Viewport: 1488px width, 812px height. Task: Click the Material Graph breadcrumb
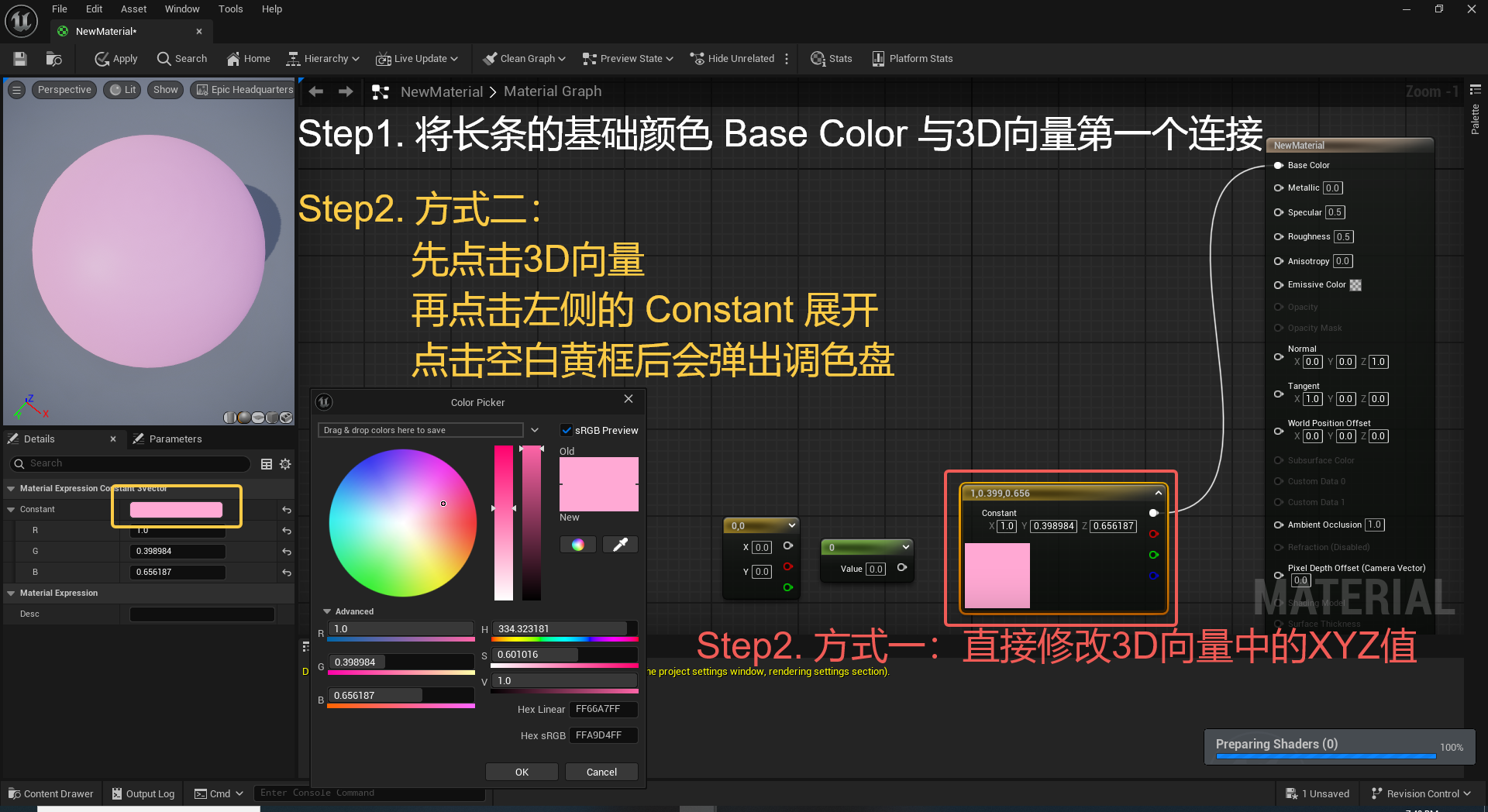[553, 91]
